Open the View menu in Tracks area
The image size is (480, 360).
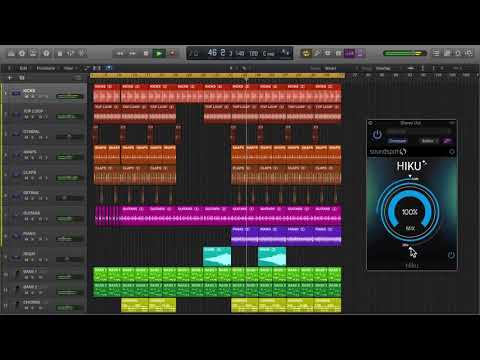pyautogui.click(x=68, y=68)
